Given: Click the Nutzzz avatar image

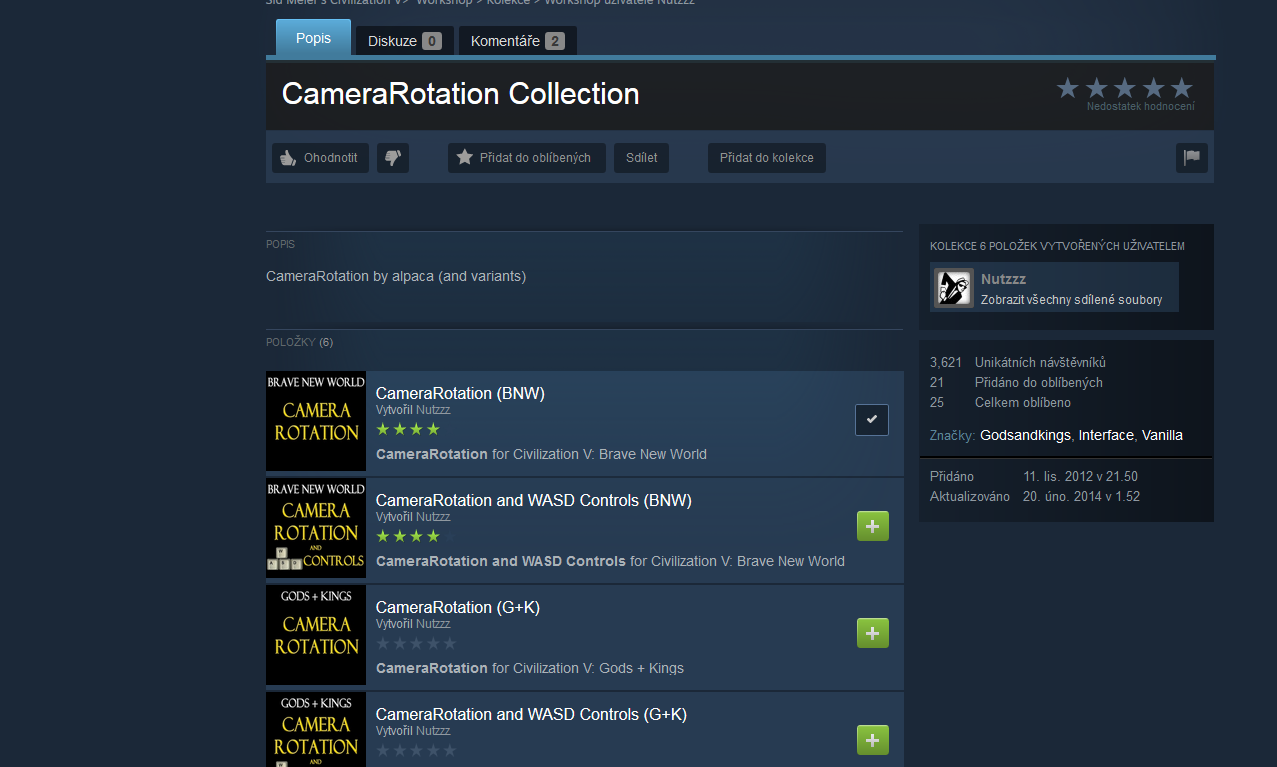Looking at the screenshot, I should 953,288.
